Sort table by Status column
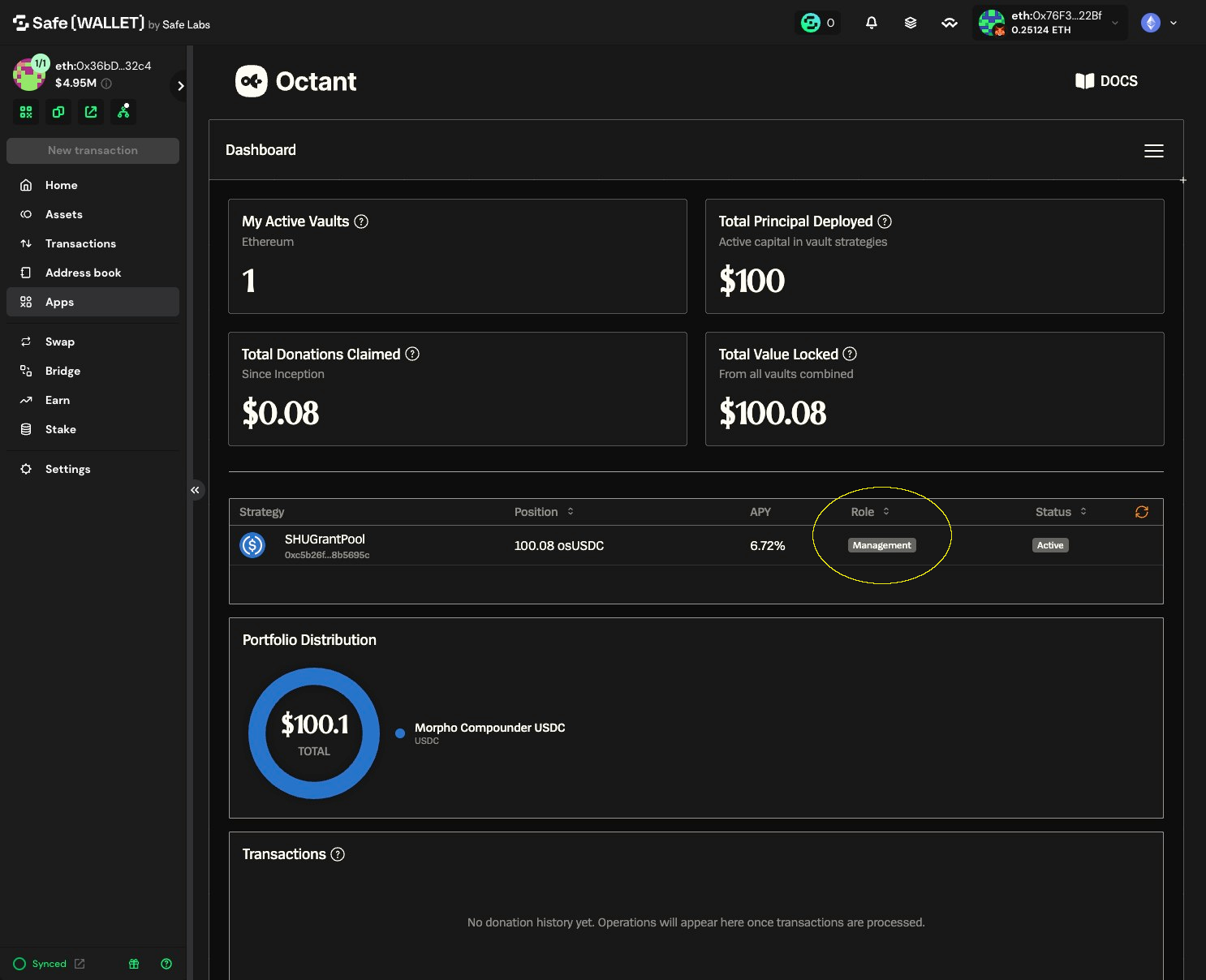The height and width of the screenshot is (980, 1206). (1061, 512)
